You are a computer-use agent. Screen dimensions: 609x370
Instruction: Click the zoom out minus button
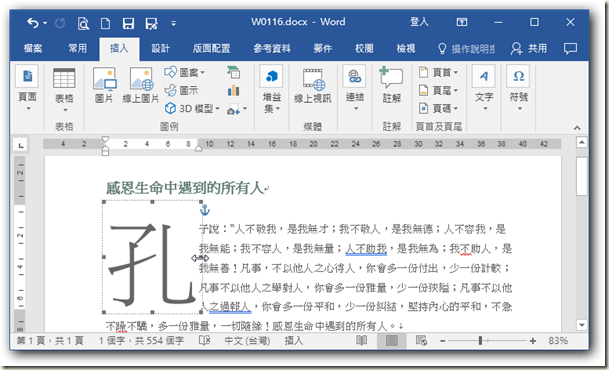[442, 341]
